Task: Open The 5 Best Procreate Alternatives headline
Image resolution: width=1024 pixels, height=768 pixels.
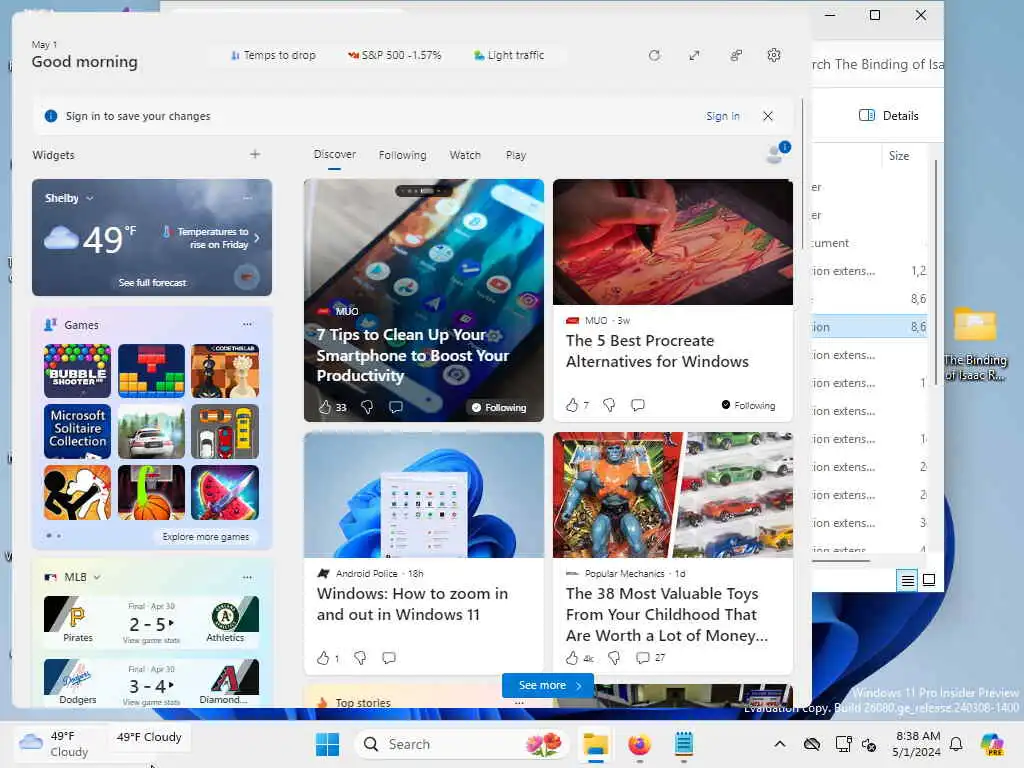Action: pyautogui.click(x=657, y=351)
